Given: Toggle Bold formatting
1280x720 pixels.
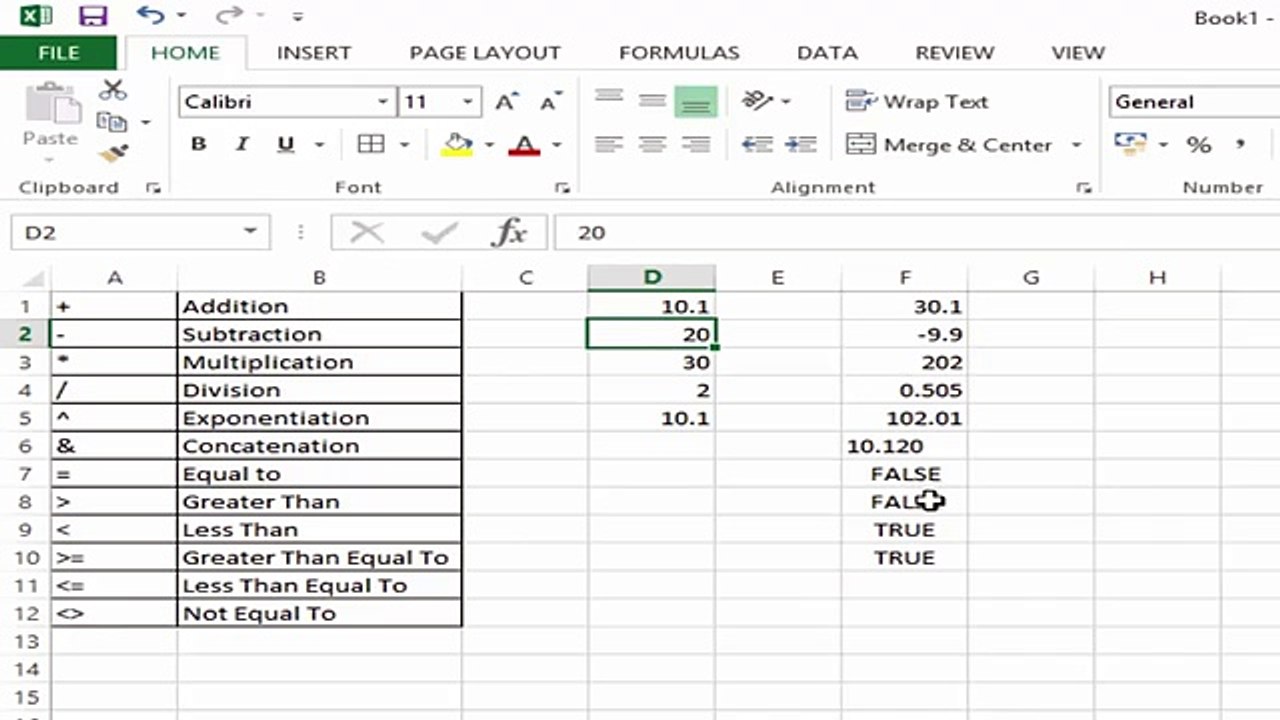Looking at the screenshot, I should (x=198, y=145).
